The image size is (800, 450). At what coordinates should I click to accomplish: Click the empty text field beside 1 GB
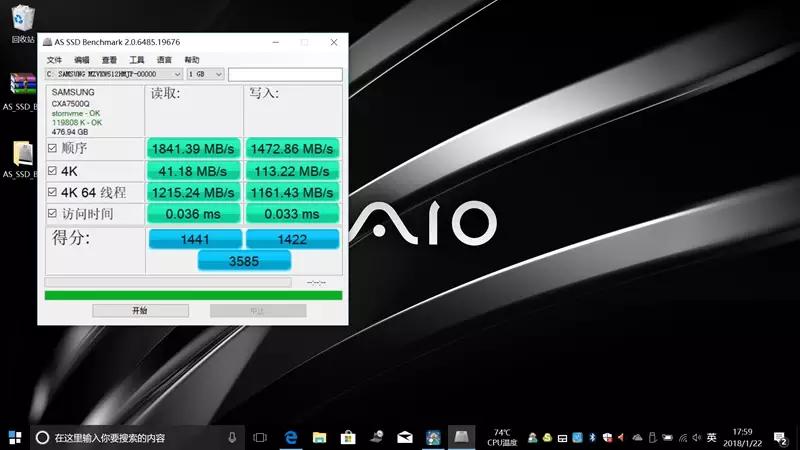click(x=285, y=74)
